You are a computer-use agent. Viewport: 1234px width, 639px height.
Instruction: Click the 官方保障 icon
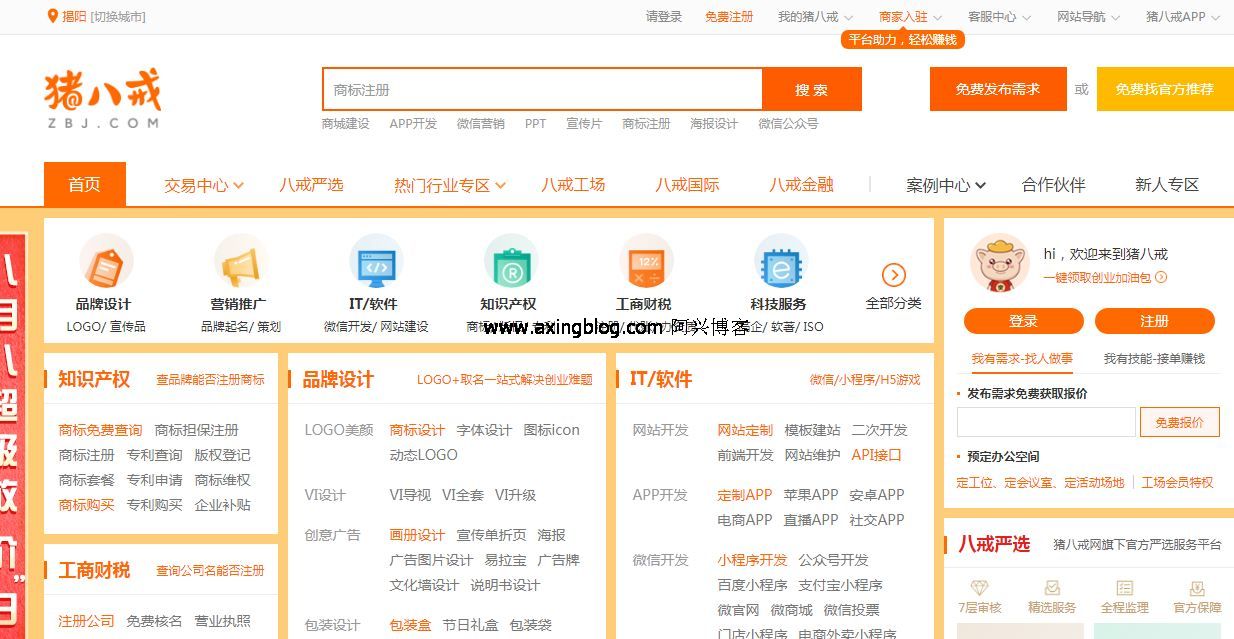pyautogui.click(x=1197, y=588)
